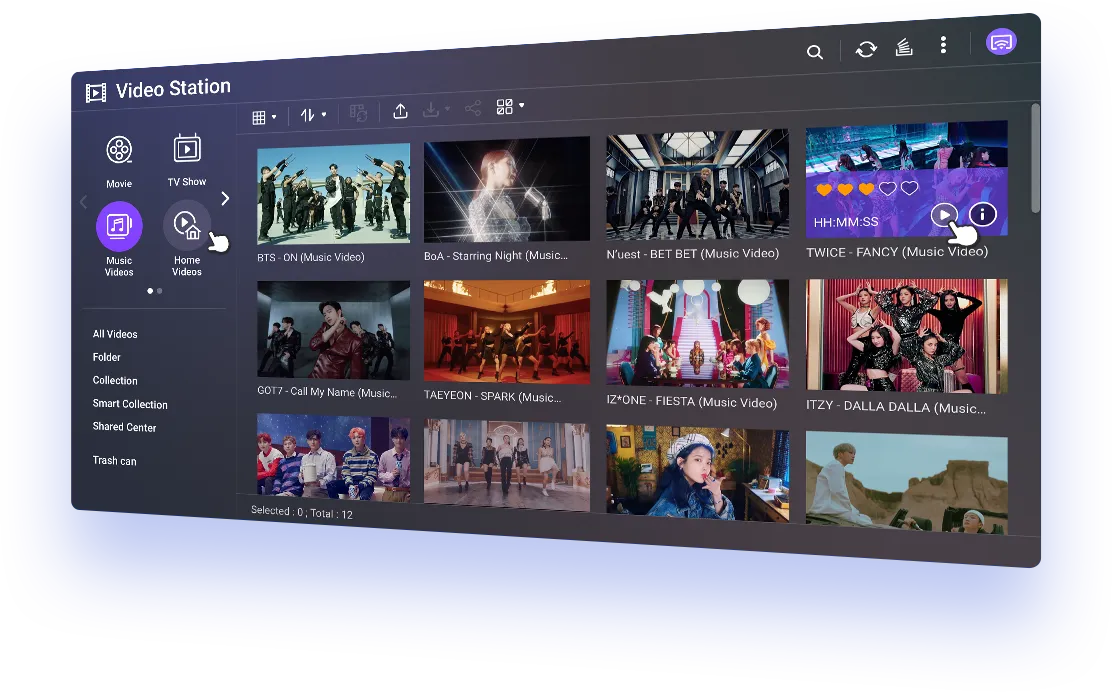Select thumbnail of woman in beret

697,474
